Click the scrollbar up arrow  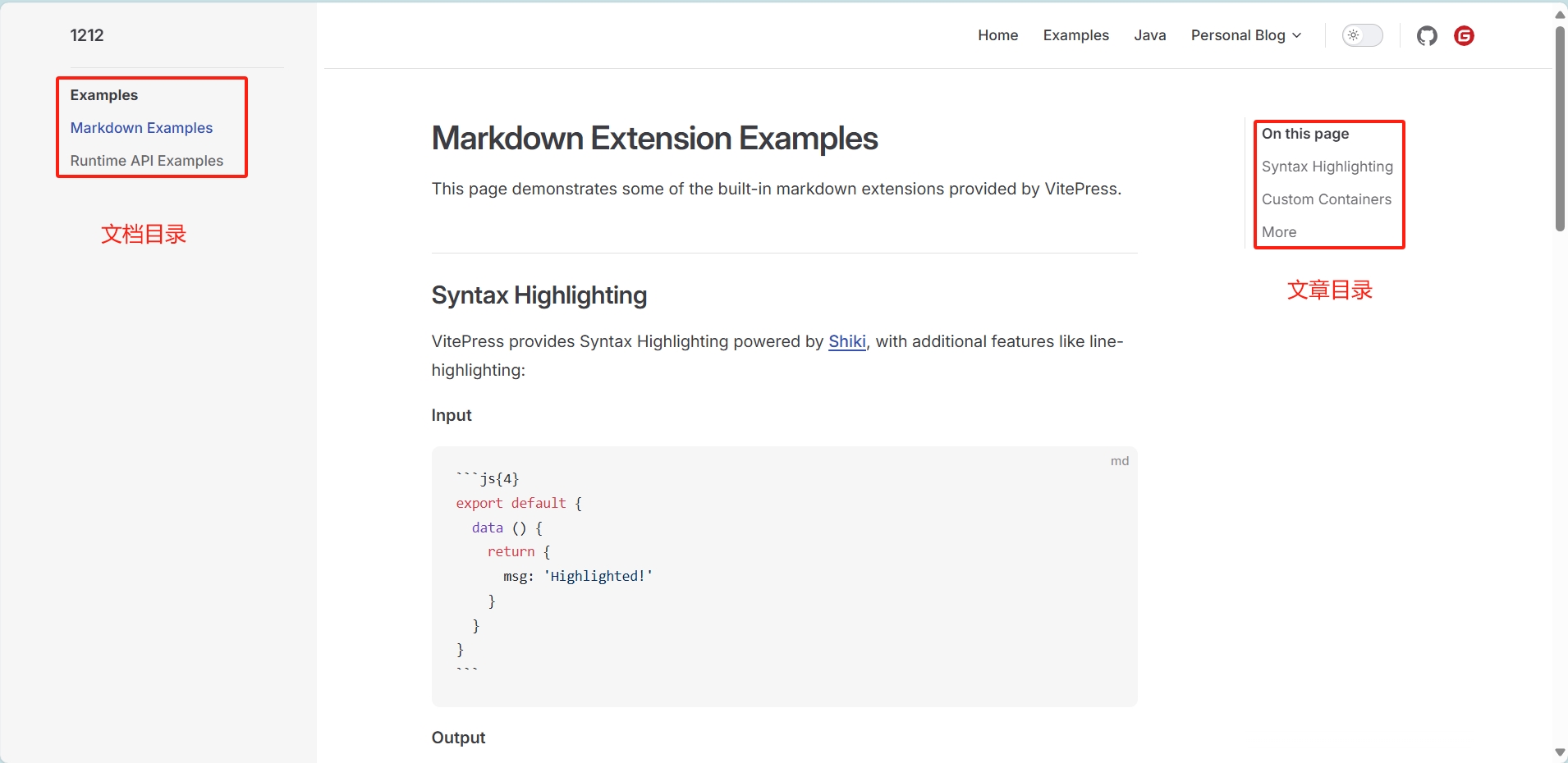(x=1560, y=14)
